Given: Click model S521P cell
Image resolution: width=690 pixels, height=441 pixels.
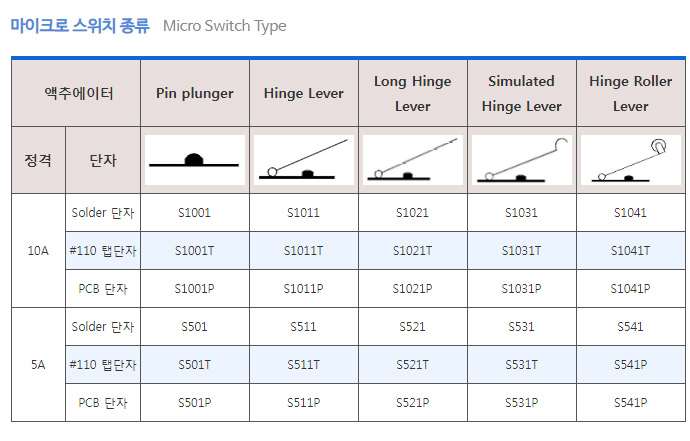Looking at the screenshot, I should coord(413,403).
